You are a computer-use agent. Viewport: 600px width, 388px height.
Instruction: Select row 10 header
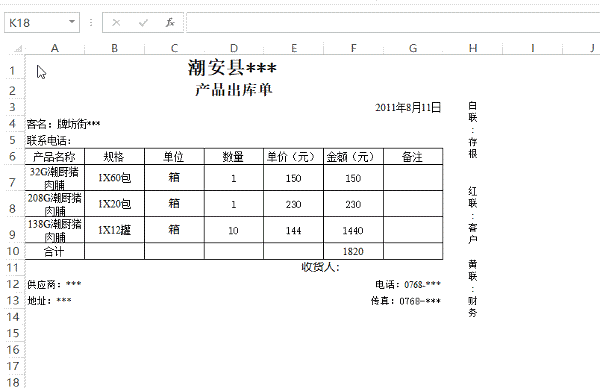(13, 251)
